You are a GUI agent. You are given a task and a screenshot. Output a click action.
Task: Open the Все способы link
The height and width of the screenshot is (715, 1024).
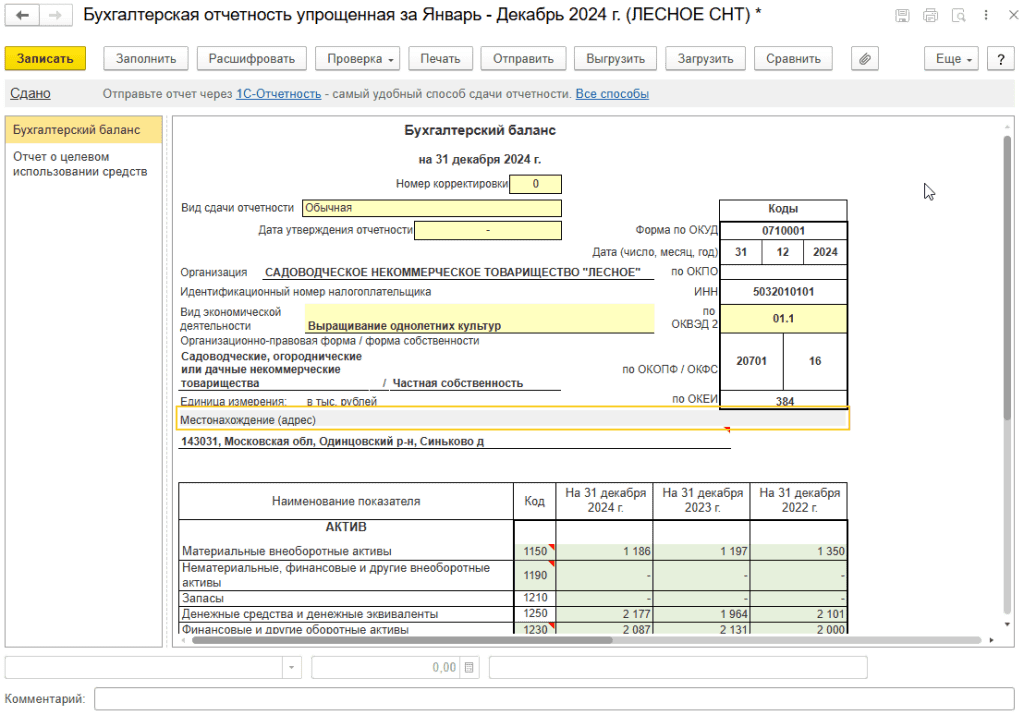pos(612,94)
